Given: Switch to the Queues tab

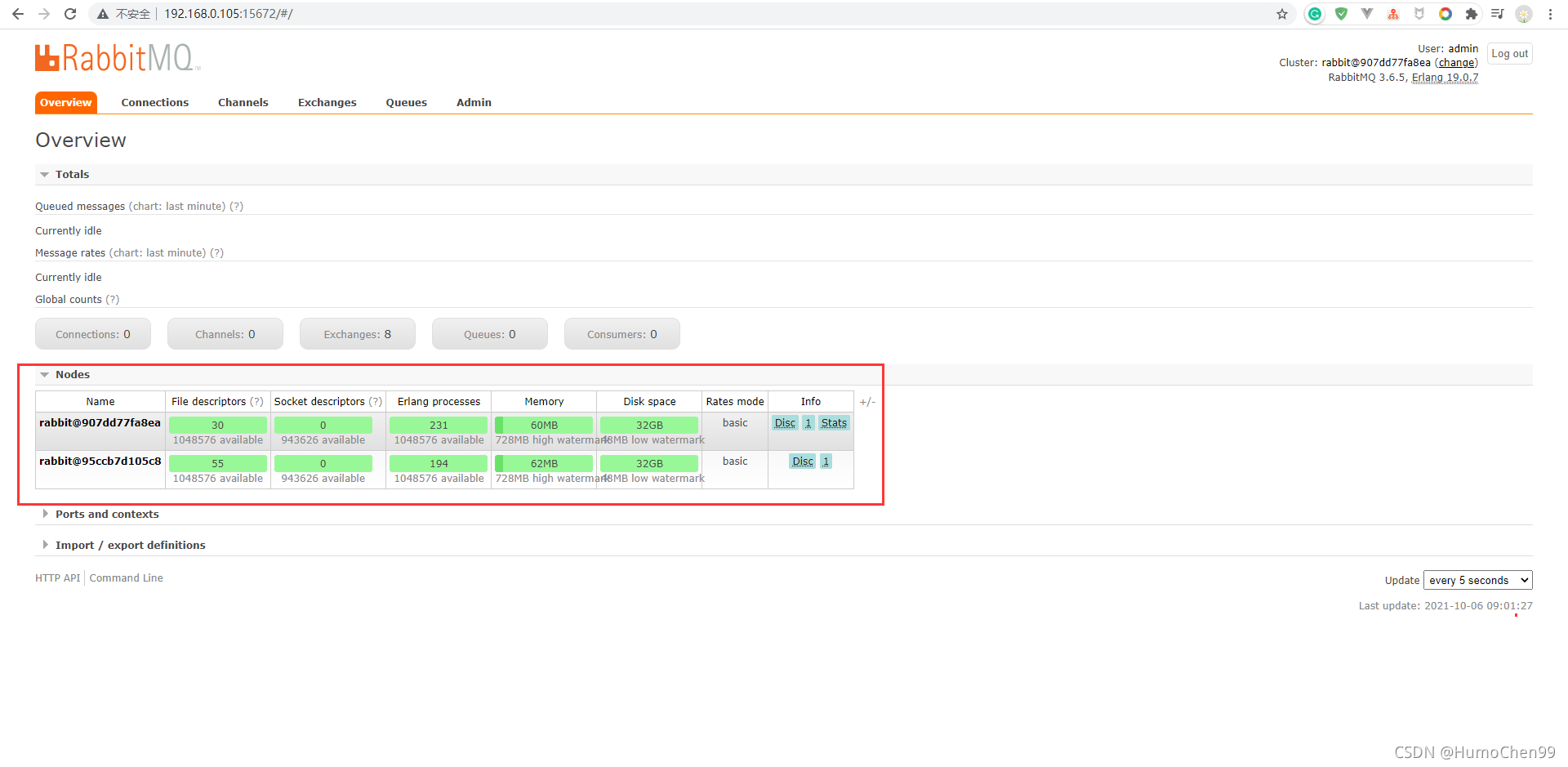Looking at the screenshot, I should click(x=407, y=102).
